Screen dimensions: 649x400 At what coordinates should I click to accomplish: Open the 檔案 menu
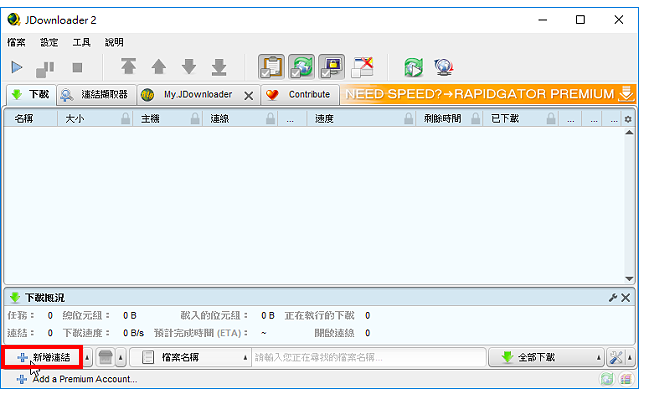pos(16,42)
